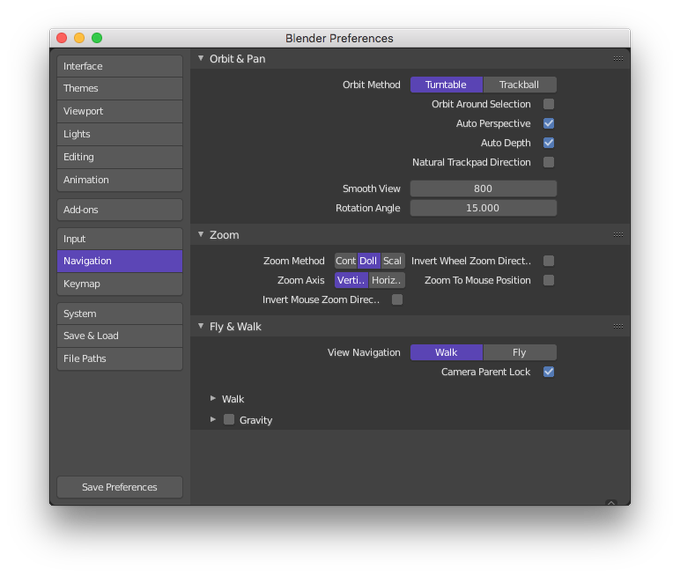Choose Continue zoom method
The width and height of the screenshot is (680, 576).
point(346,261)
